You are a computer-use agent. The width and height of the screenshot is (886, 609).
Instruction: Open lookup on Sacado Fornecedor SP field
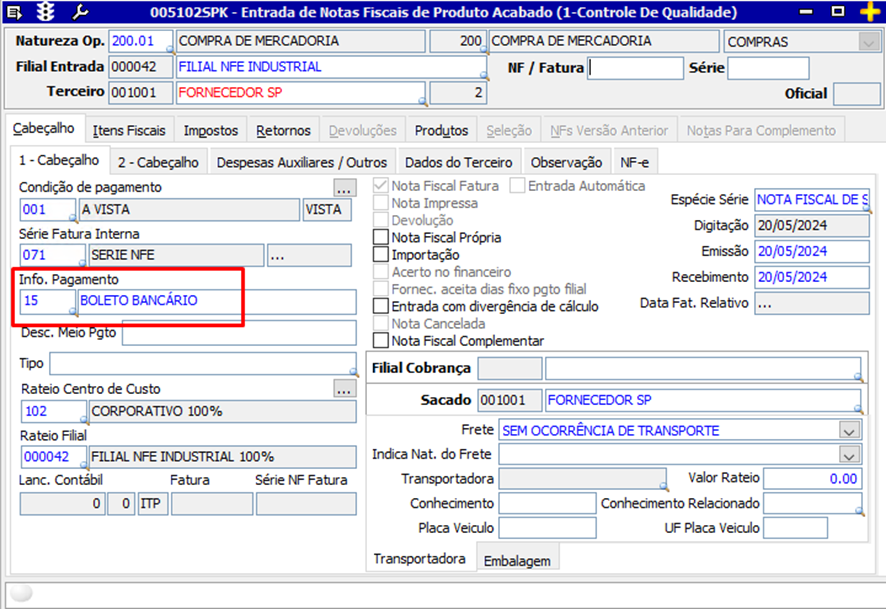click(x=858, y=408)
